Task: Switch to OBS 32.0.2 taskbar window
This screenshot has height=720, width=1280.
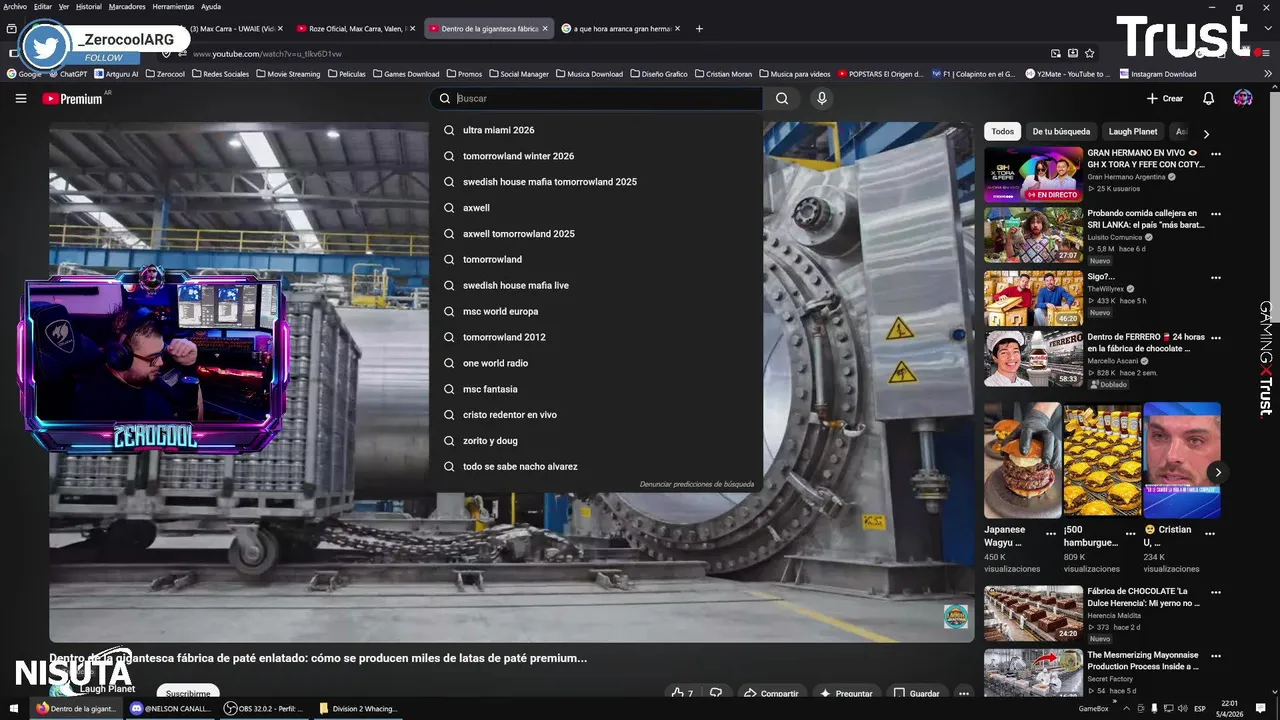Action: tap(265, 708)
